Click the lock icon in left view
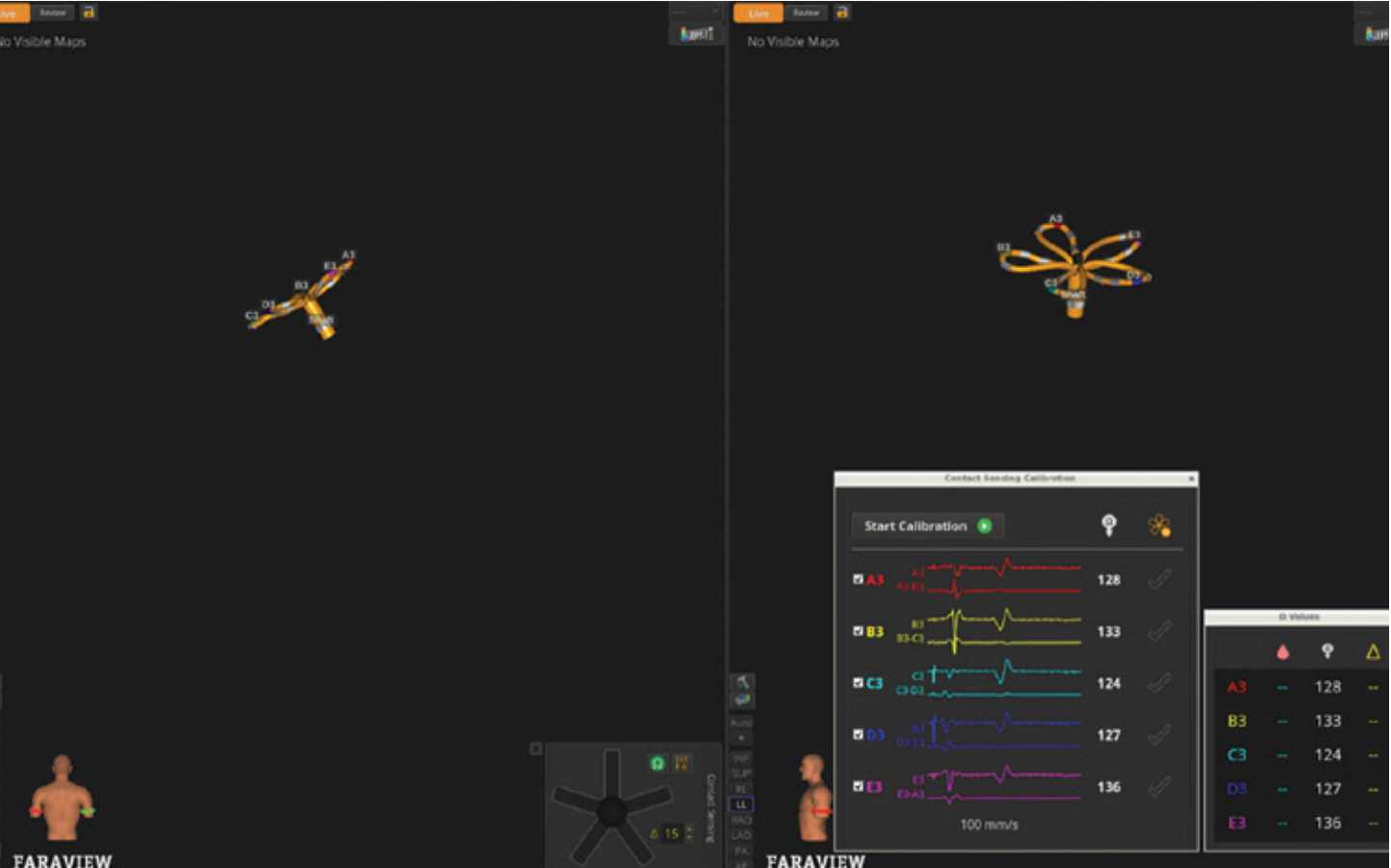This screenshot has width=1391, height=868. tap(89, 13)
